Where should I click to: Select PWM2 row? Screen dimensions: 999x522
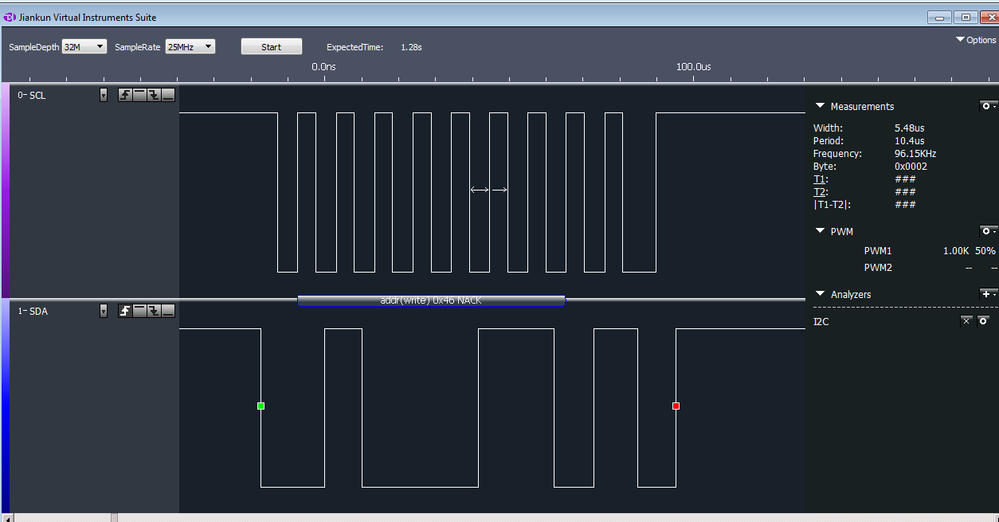(x=930, y=268)
